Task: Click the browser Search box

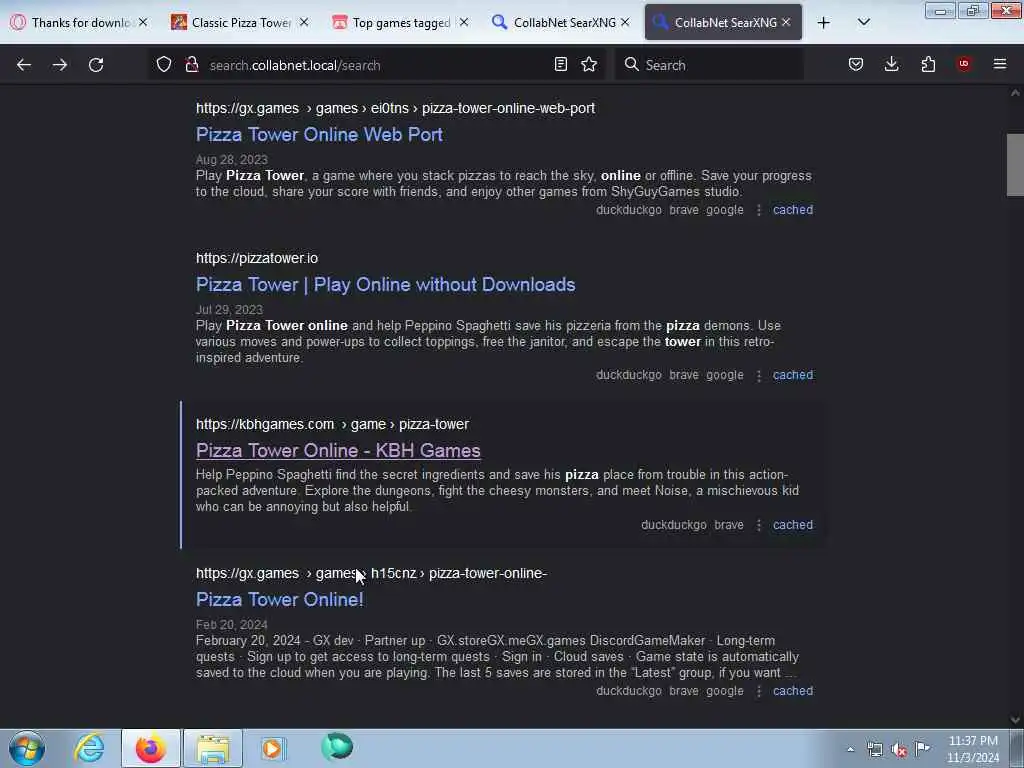Action: tap(709, 65)
